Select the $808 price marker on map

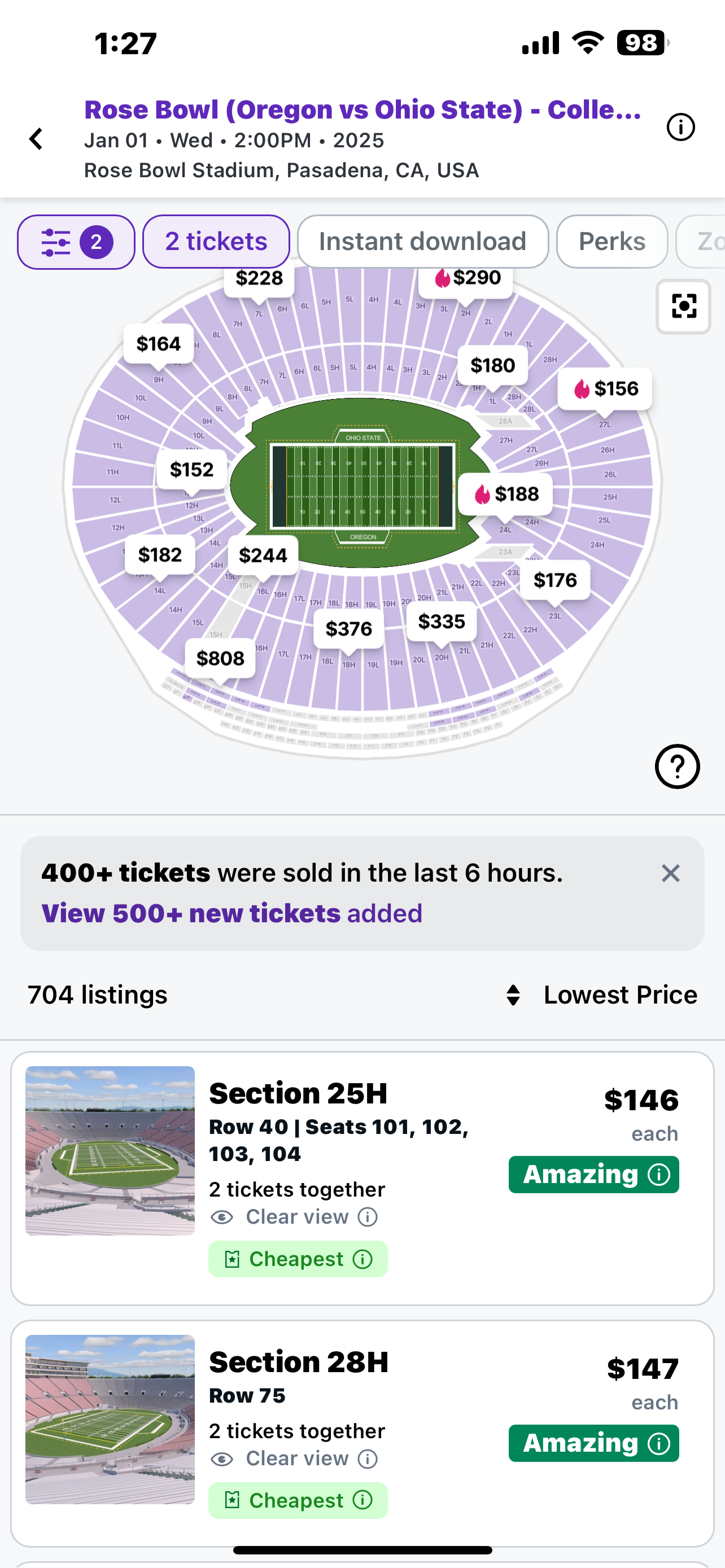tap(220, 659)
